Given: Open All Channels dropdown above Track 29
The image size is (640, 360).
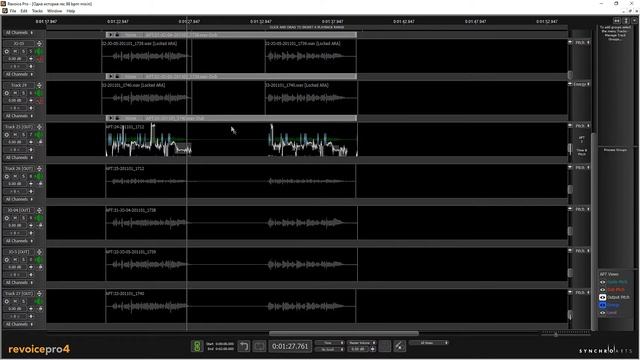Looking at the screenshot, I should point(19,74).
